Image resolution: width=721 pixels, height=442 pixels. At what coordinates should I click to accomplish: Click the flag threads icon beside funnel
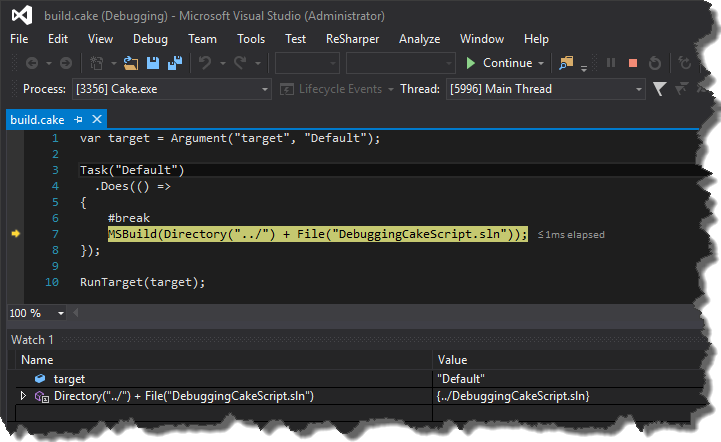click(x=681, y=88)
